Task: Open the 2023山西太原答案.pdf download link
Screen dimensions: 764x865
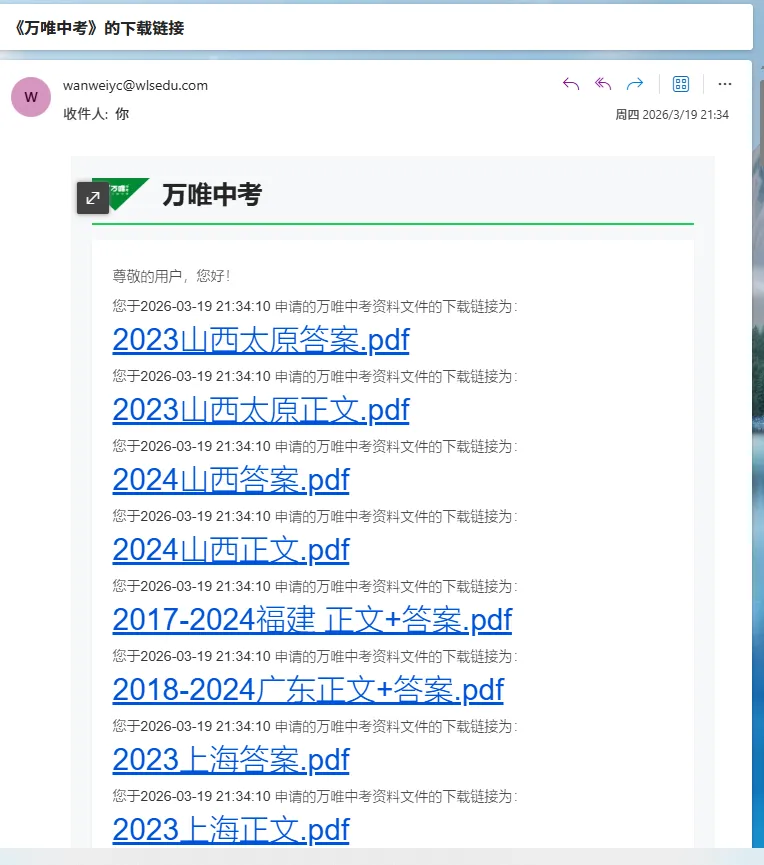Action: coord(261,340)
